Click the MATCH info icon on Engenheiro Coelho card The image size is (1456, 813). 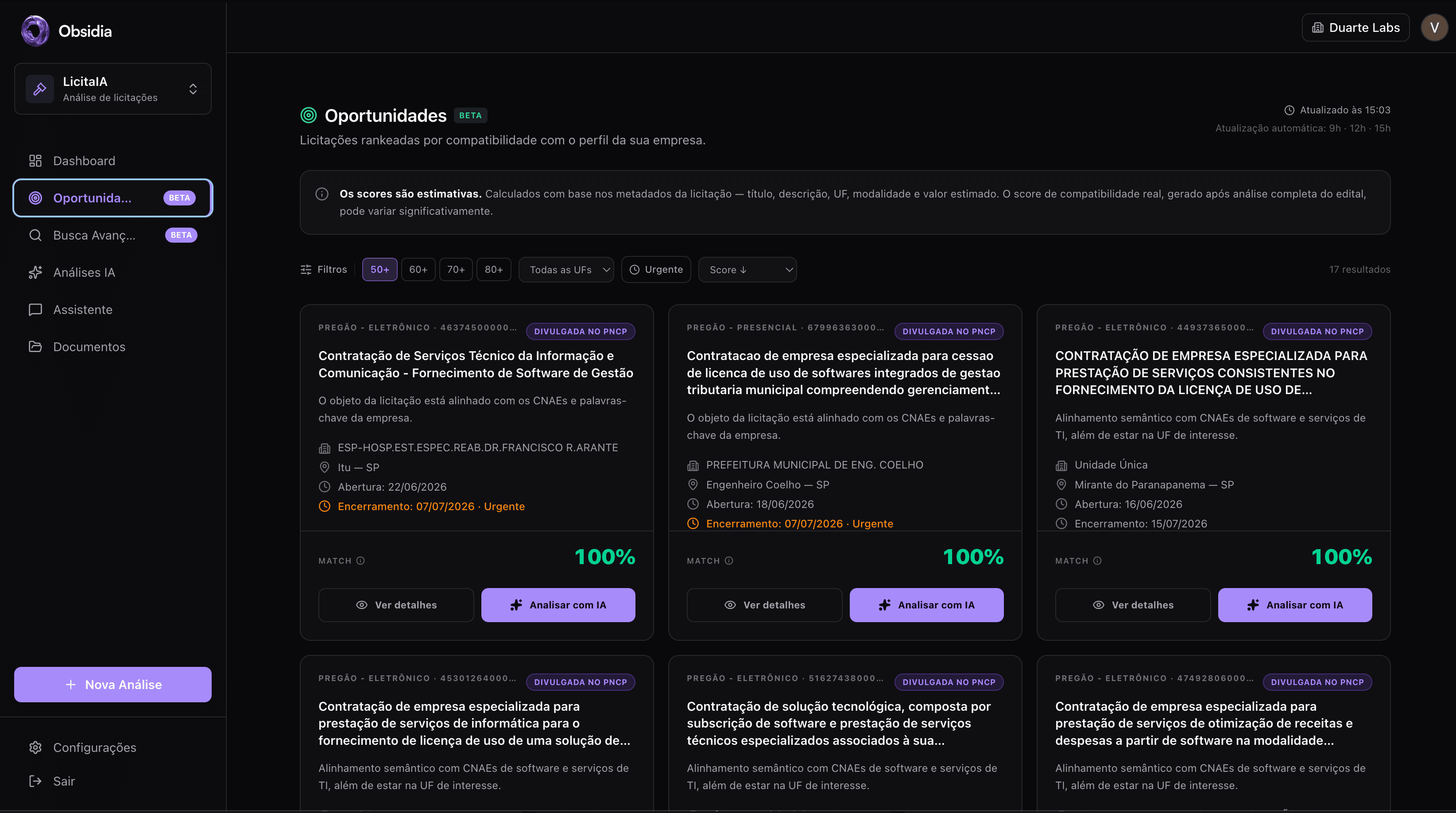(x=728, y=560)
